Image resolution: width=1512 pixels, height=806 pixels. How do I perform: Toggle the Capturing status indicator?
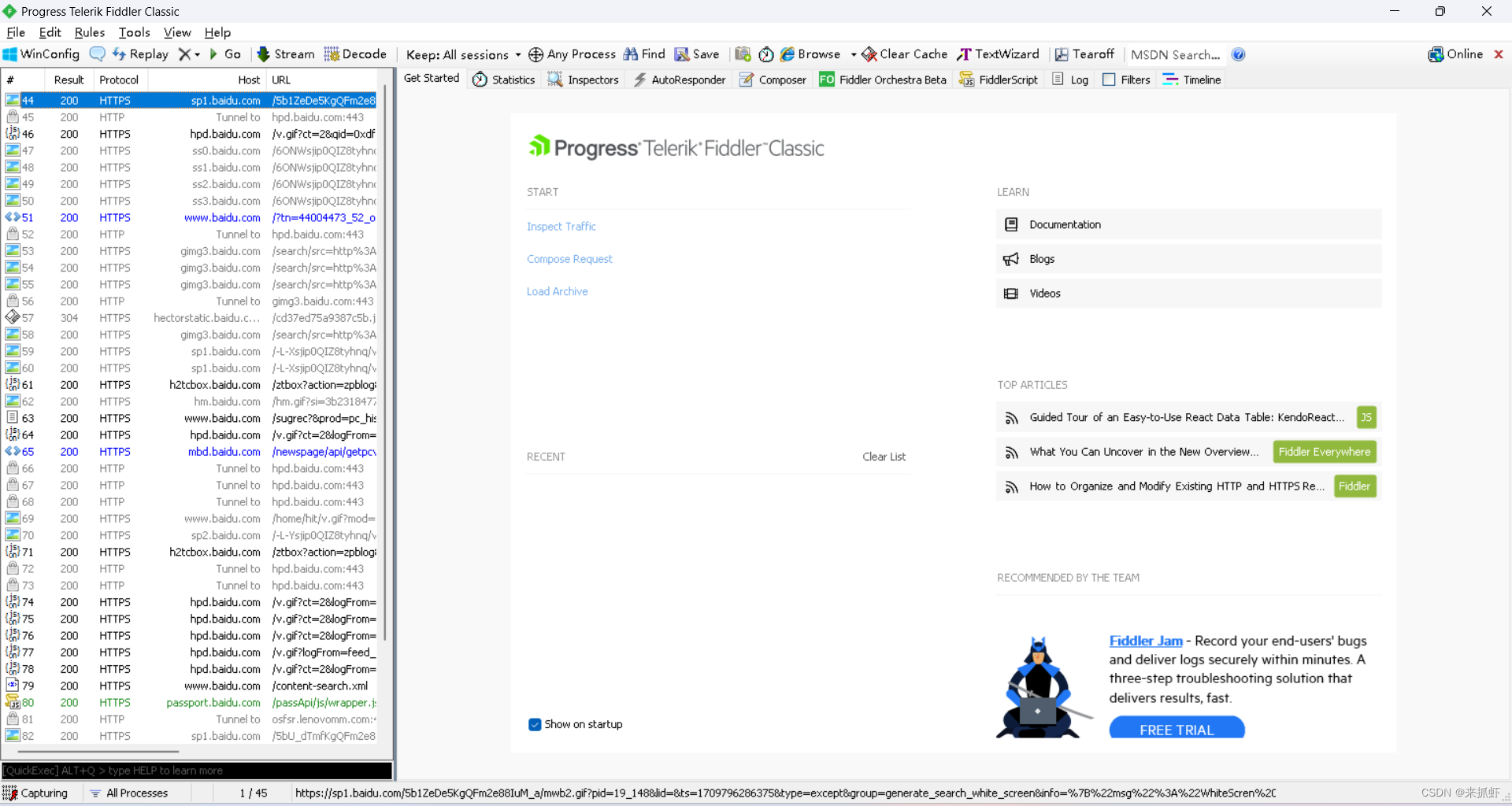point(35,793)
